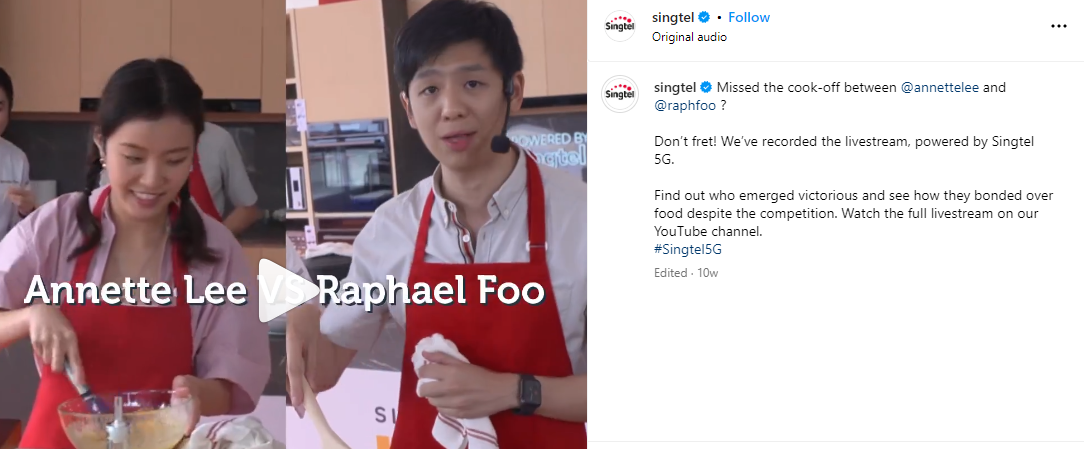Image resolution: width=1084 pixels, height=449 pixels.
Task: Click the right video half with man
Action: pyautogui.click(x=437, y=224)
